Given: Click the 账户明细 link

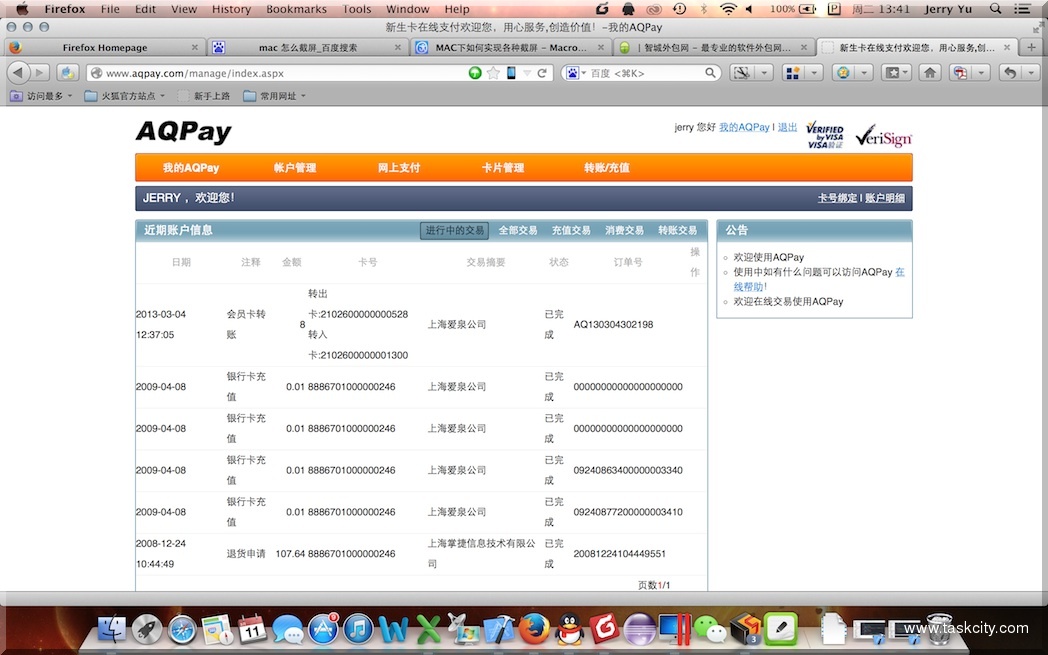Looking at the screenshot, I should pyautogui.click(x=885, y=198).
